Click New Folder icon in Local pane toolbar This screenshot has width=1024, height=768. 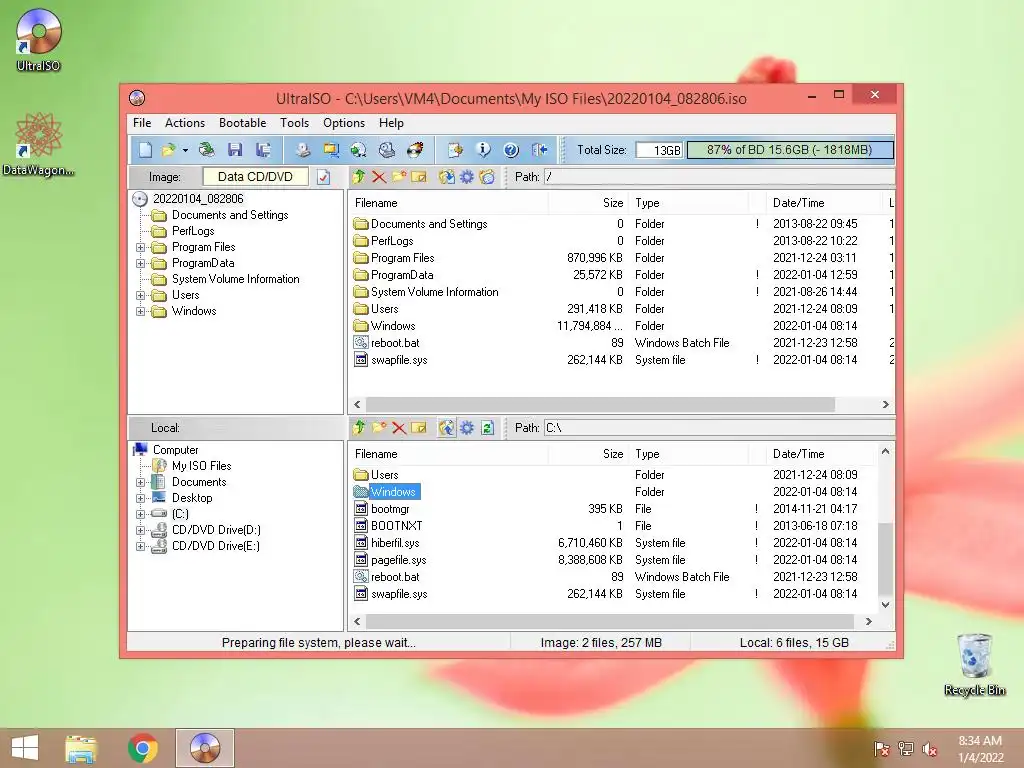pyautogui.click(x=379, y=428)
